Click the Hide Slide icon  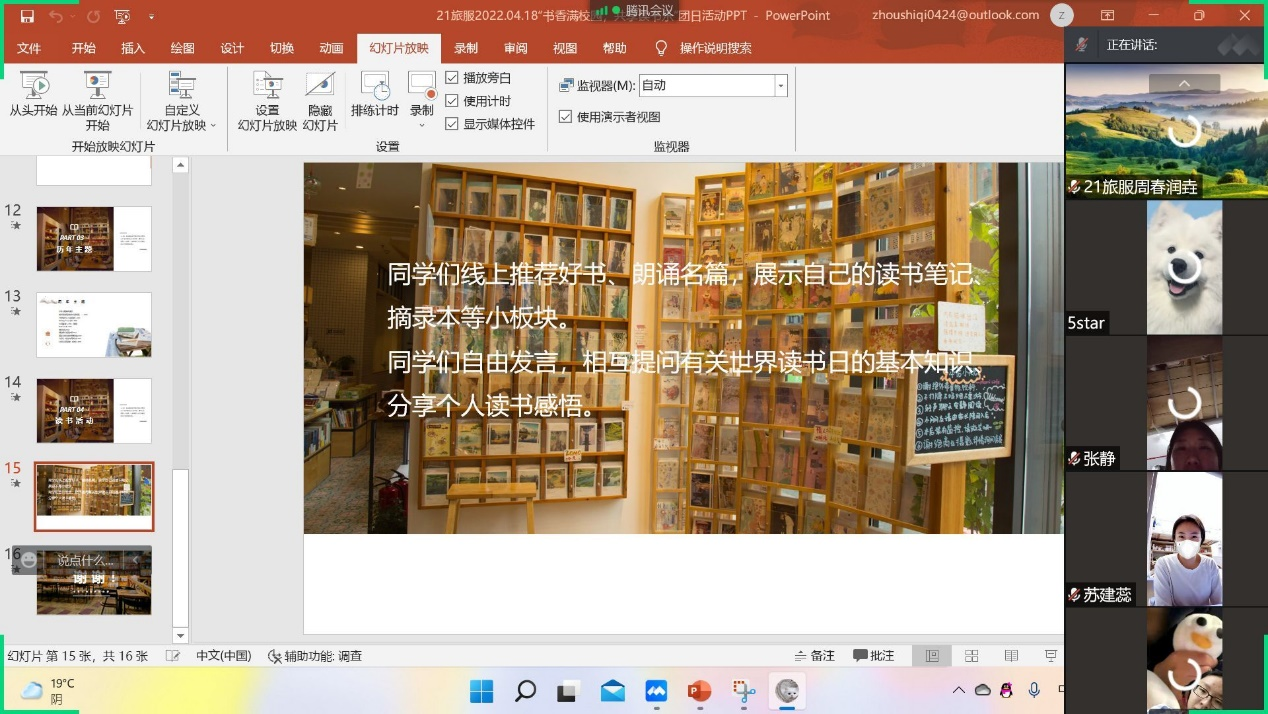click(320, 87)
